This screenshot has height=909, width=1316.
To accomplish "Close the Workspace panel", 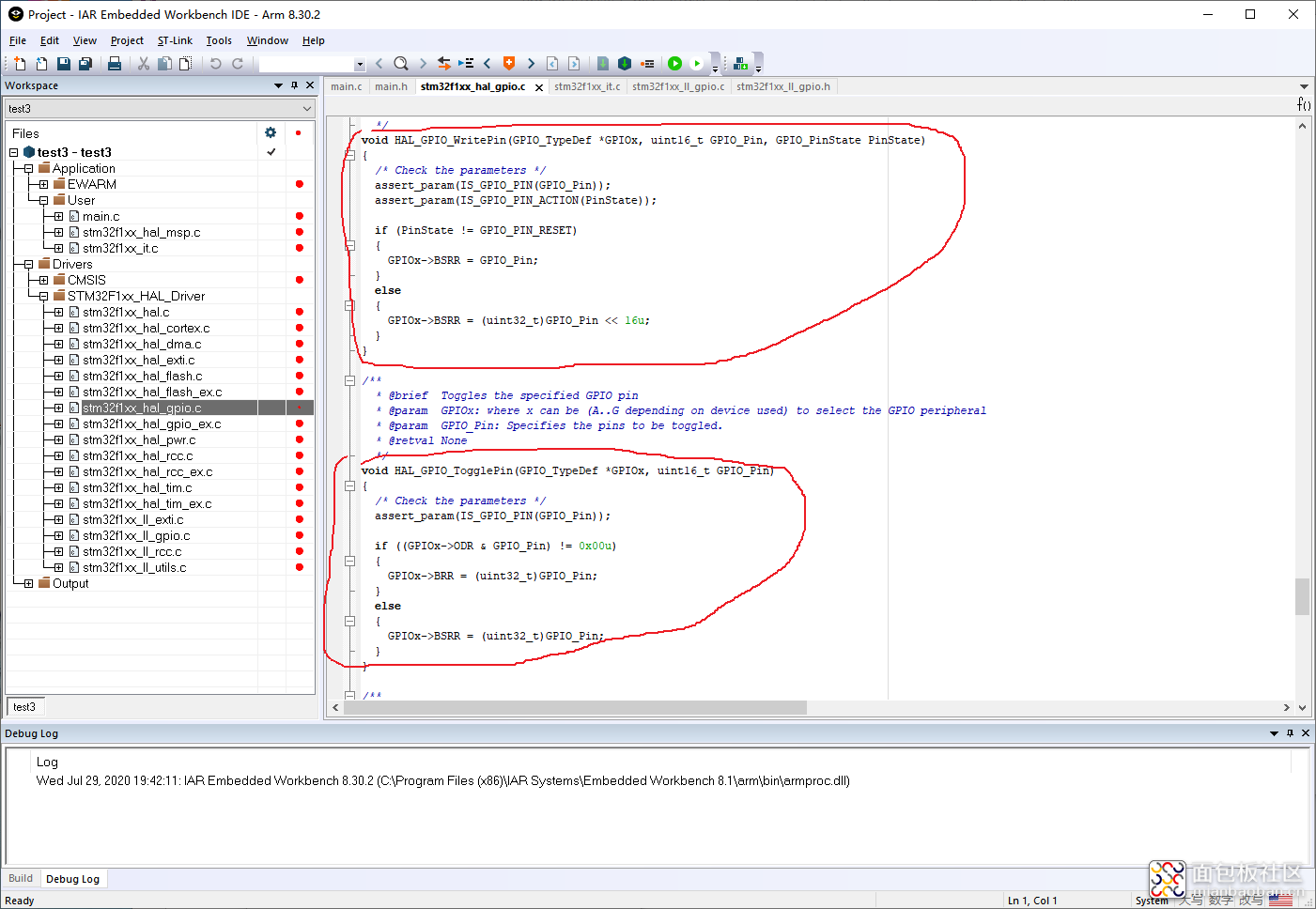I will click(x=310, y=85).
